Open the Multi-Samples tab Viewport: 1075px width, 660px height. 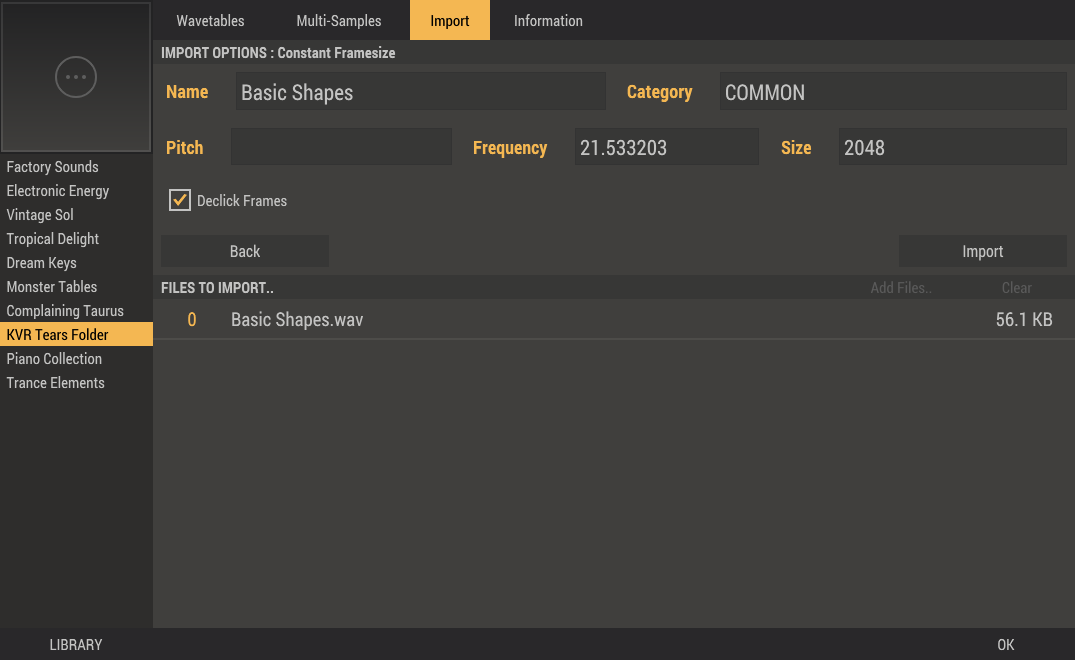click(x=339, y=21)
